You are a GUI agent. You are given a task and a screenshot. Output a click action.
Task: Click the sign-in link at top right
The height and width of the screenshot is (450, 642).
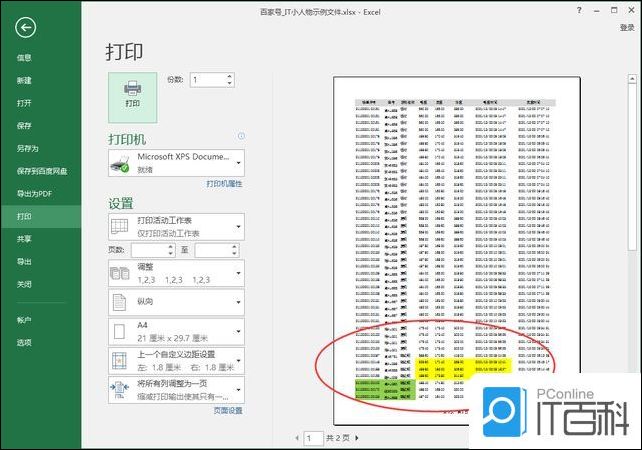627,27
